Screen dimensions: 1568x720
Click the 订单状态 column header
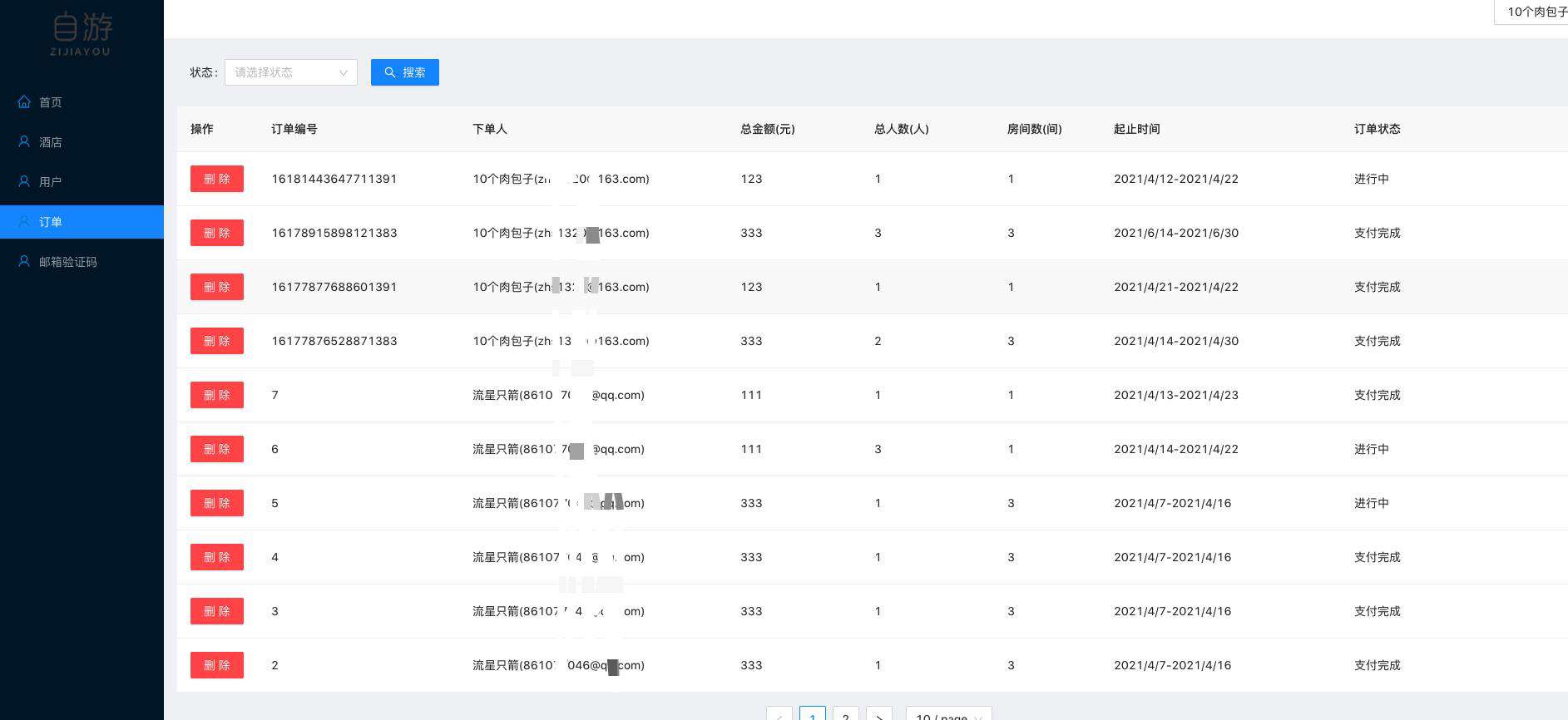1378,129
